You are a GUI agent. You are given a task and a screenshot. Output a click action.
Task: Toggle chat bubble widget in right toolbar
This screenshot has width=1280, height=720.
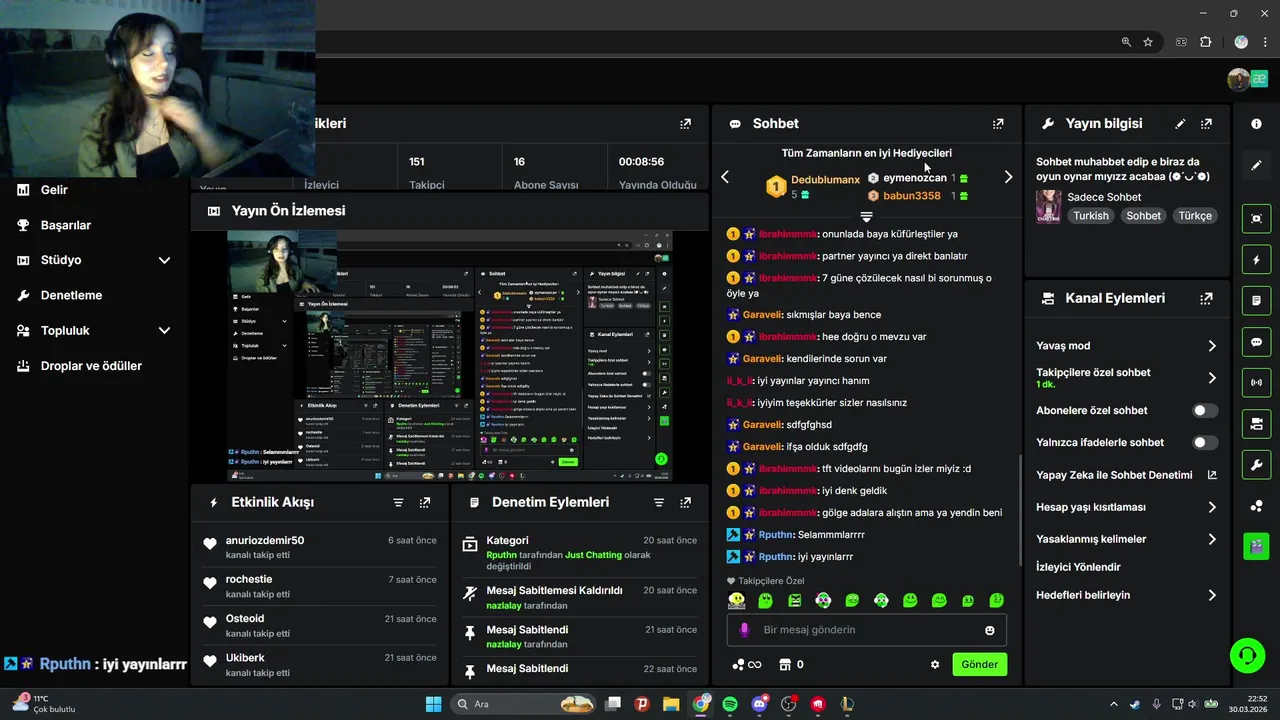(1256, 342)
